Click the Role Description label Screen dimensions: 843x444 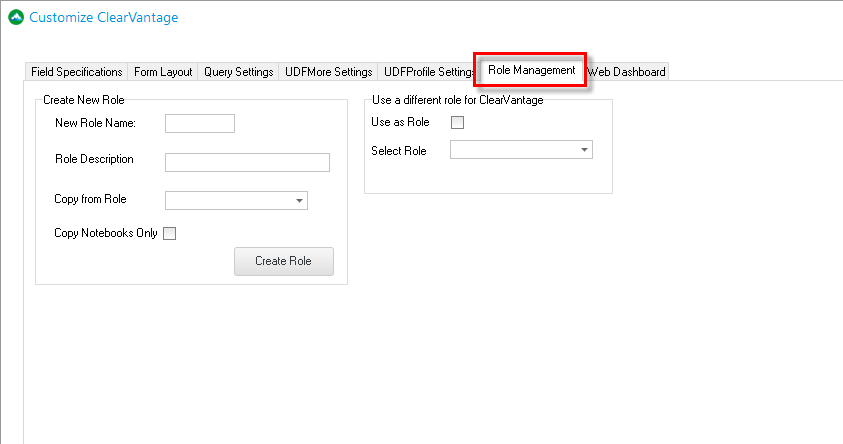point(95,159)
